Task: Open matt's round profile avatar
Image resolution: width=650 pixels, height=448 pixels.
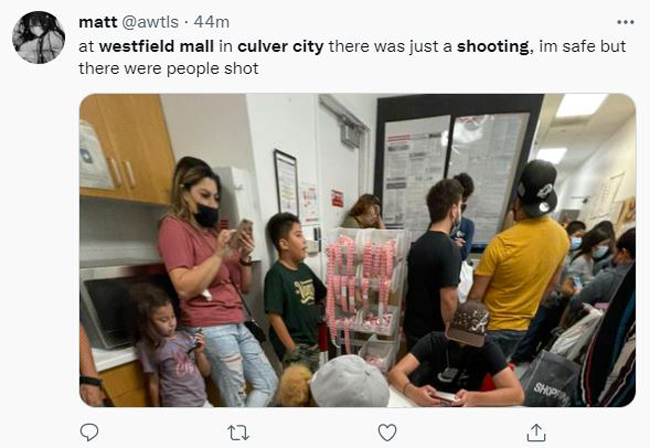Action: 39,37
